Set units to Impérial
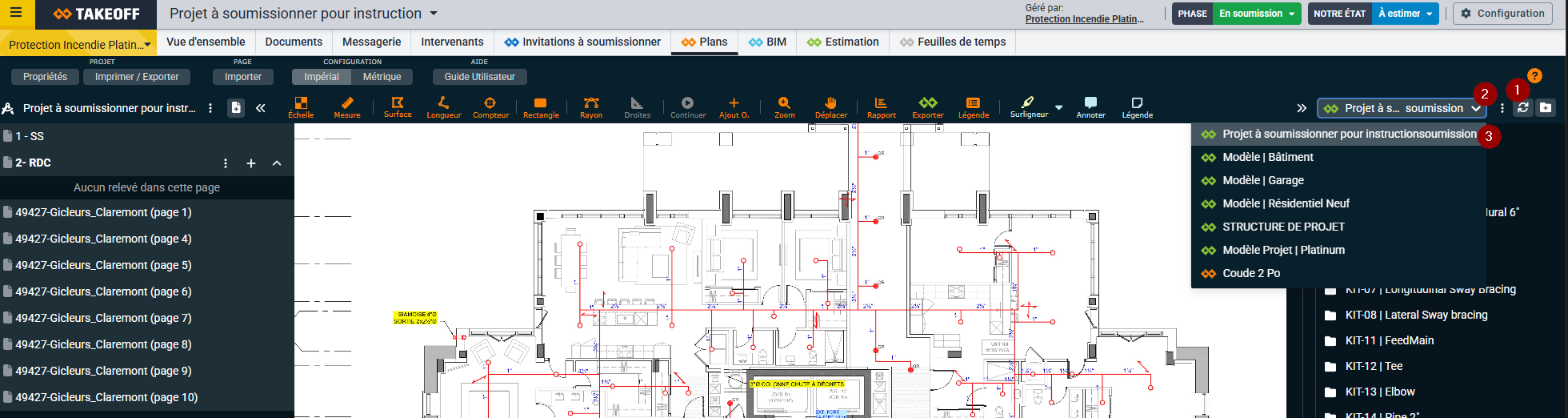The height and width of the screenshot is (418, 1568). (x=322, y=77)
